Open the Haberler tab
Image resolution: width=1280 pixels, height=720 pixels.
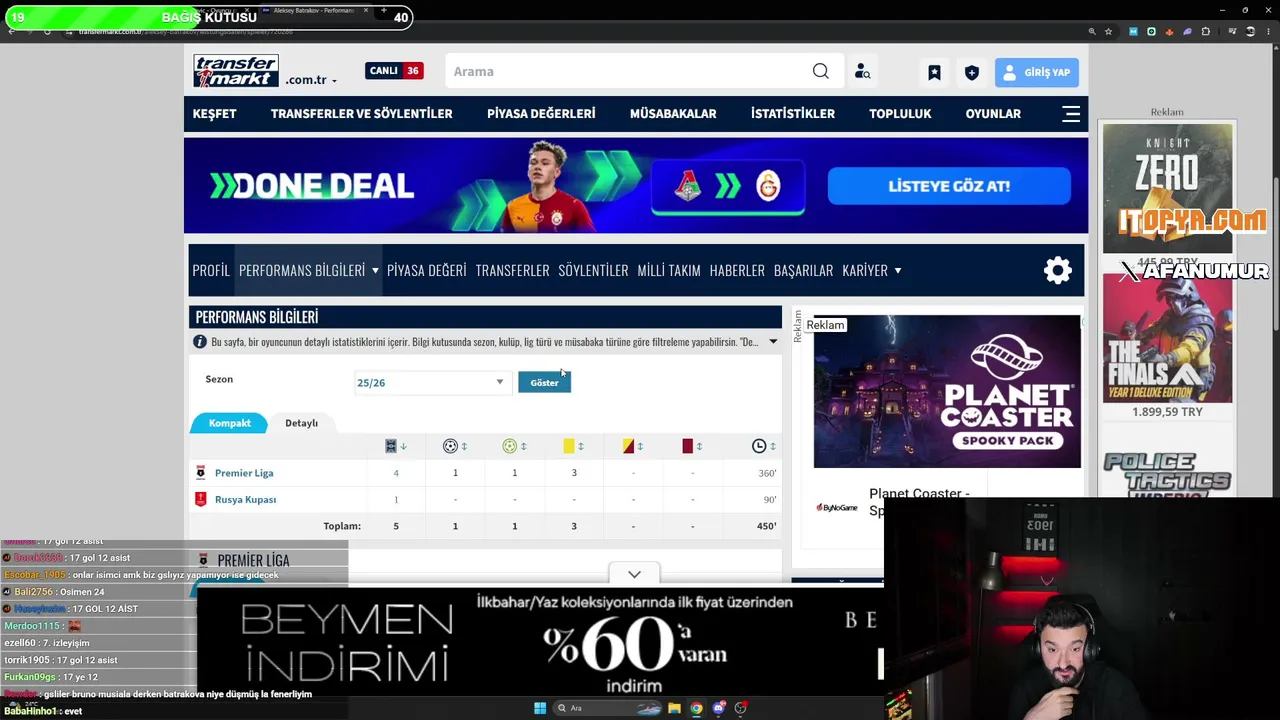(737, 270)
